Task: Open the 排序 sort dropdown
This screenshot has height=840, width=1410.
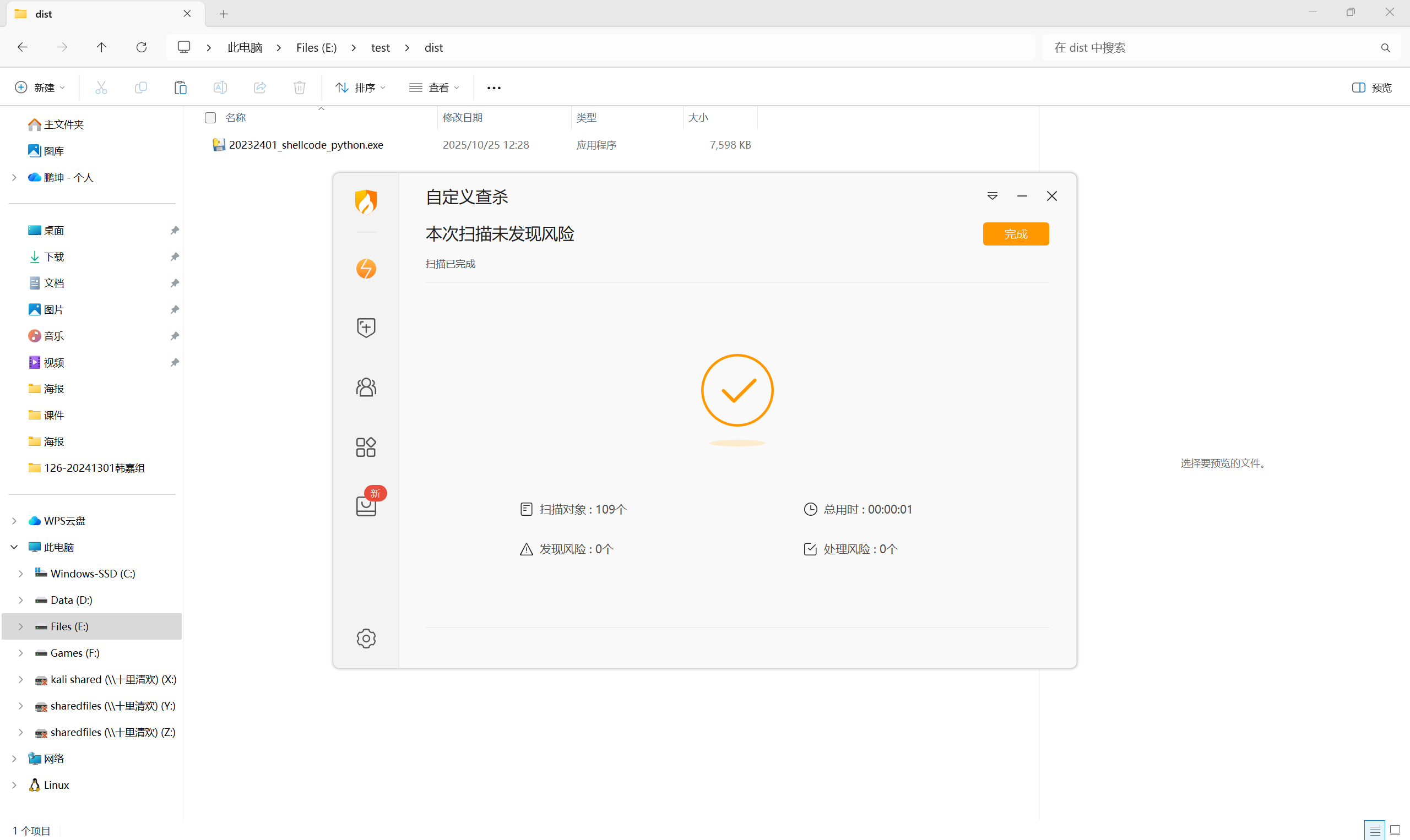Action: [x=361, y=88]
